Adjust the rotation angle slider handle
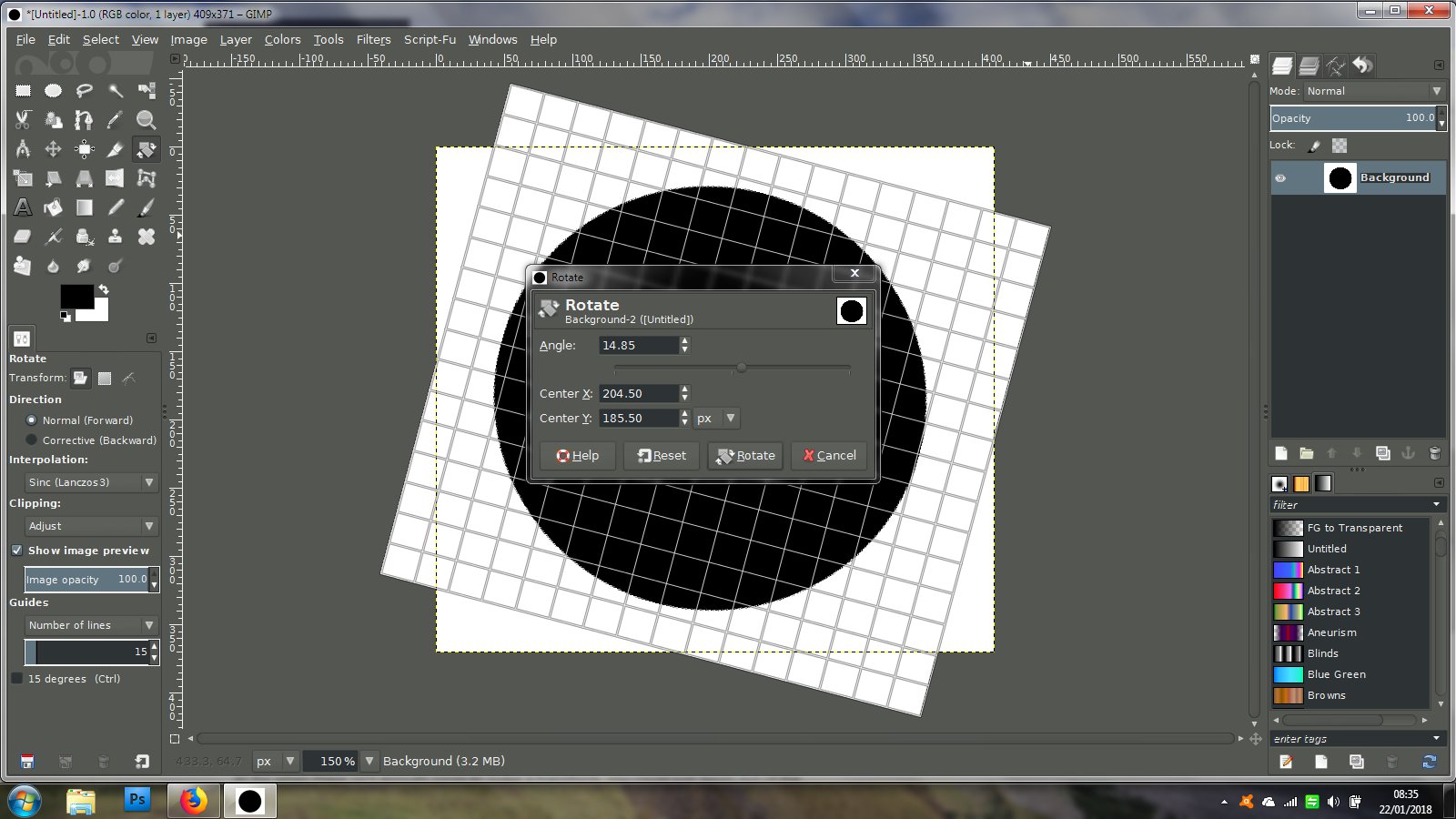 point(742,368)
